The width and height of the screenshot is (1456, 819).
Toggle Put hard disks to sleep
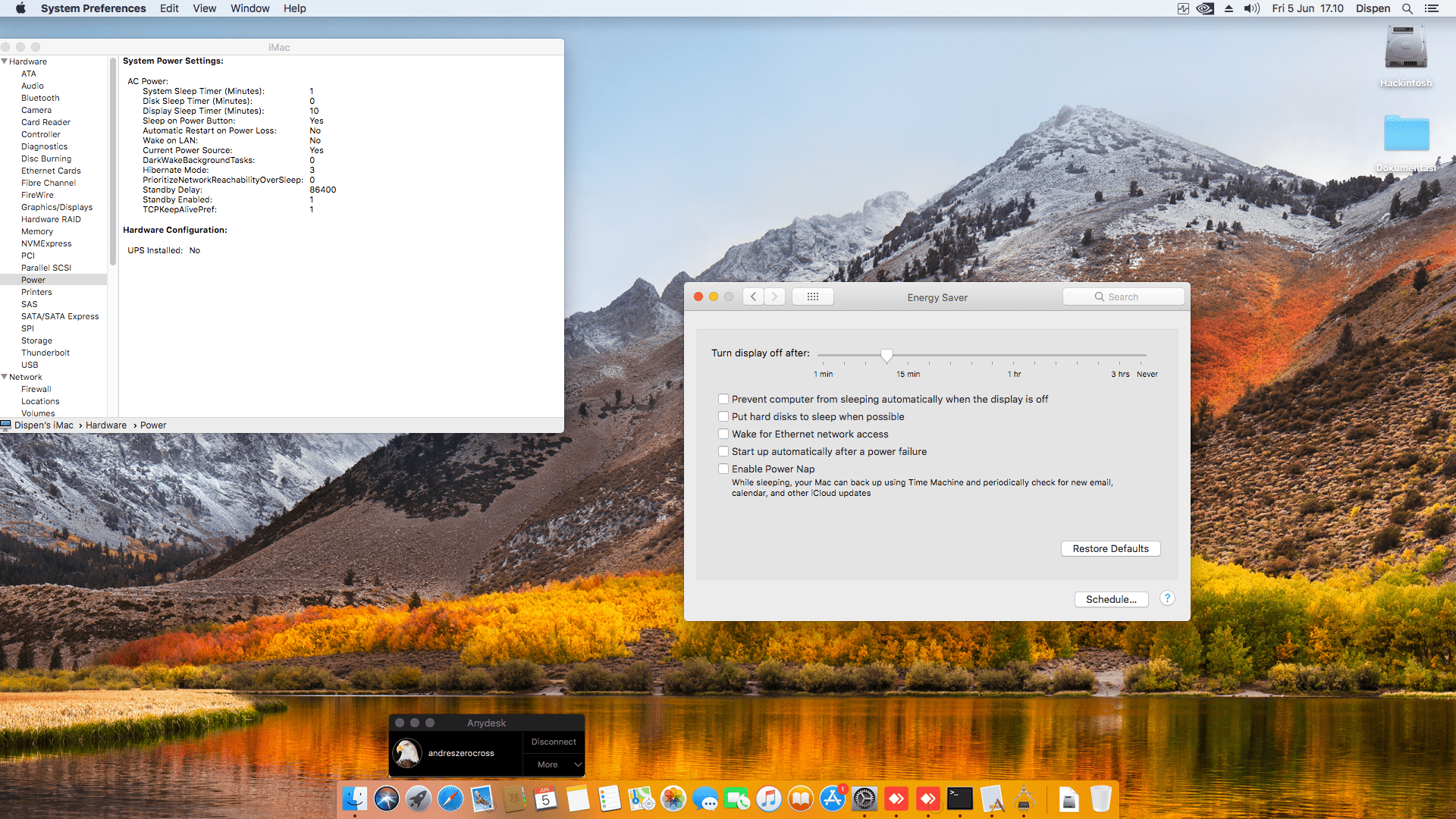click(723, 416)
